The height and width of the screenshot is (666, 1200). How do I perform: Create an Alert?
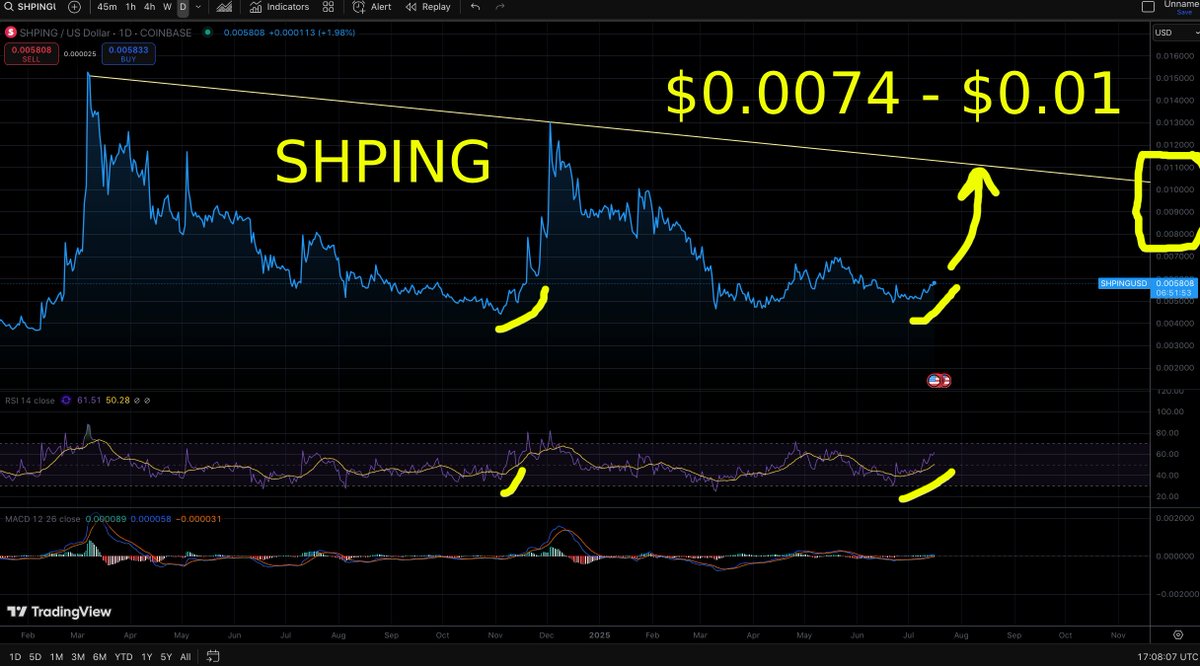[372, 7]
